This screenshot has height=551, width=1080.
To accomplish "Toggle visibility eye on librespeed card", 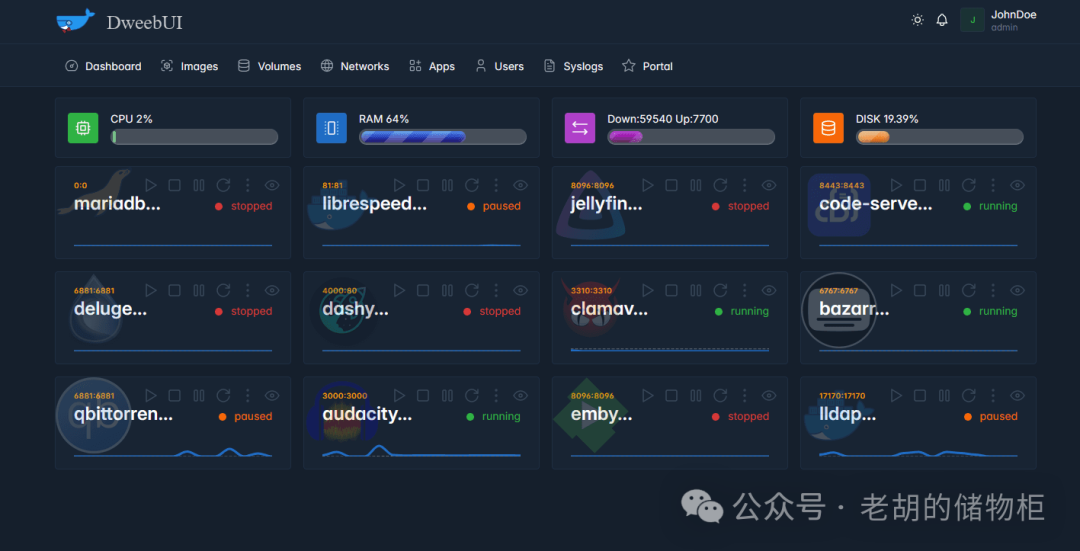I will (521, 185).
